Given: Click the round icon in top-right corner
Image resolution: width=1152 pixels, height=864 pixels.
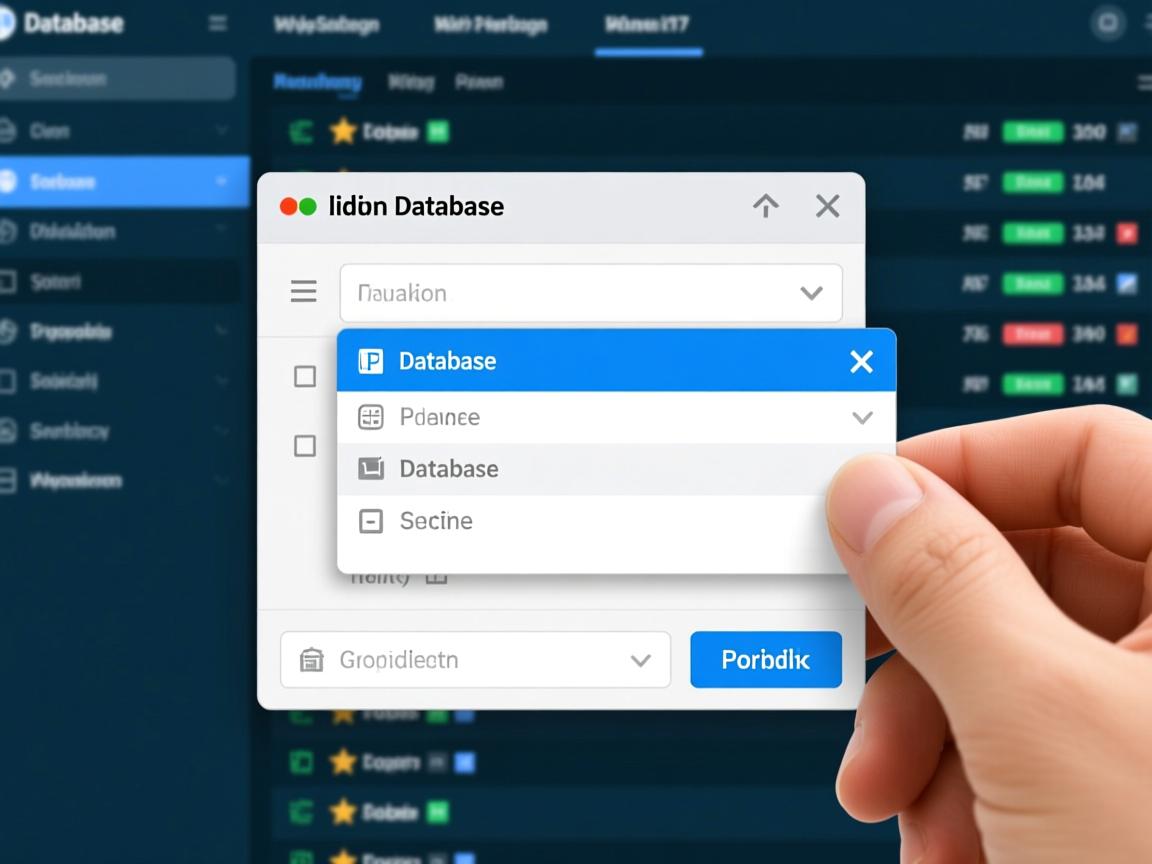Looking at the screenshot, I should pyautogui.click(x=1107, y=23).
